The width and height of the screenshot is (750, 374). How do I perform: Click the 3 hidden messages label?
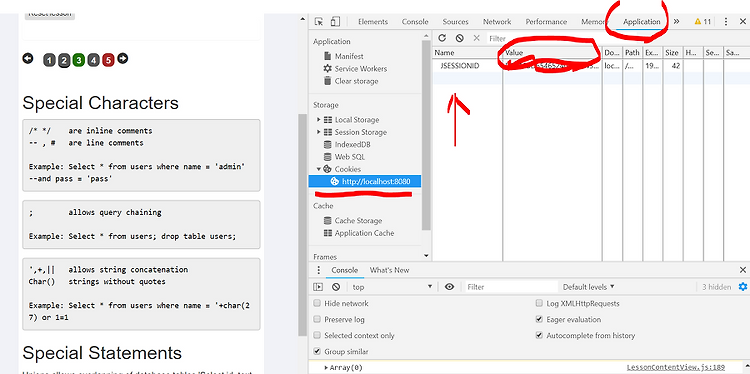717,287
